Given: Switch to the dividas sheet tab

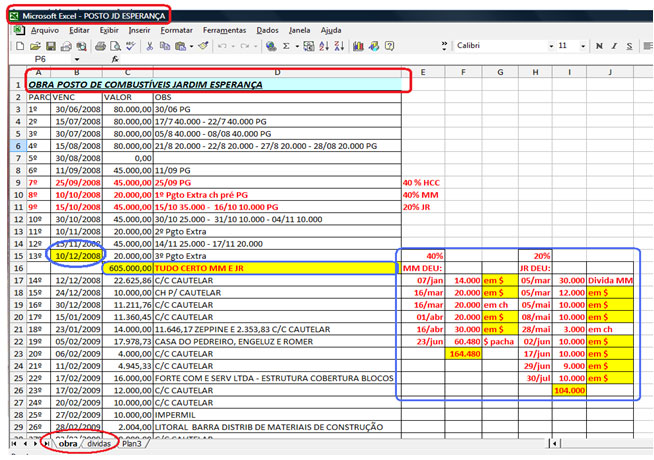Looking at the screenshot, I should (x=99, y=444).
